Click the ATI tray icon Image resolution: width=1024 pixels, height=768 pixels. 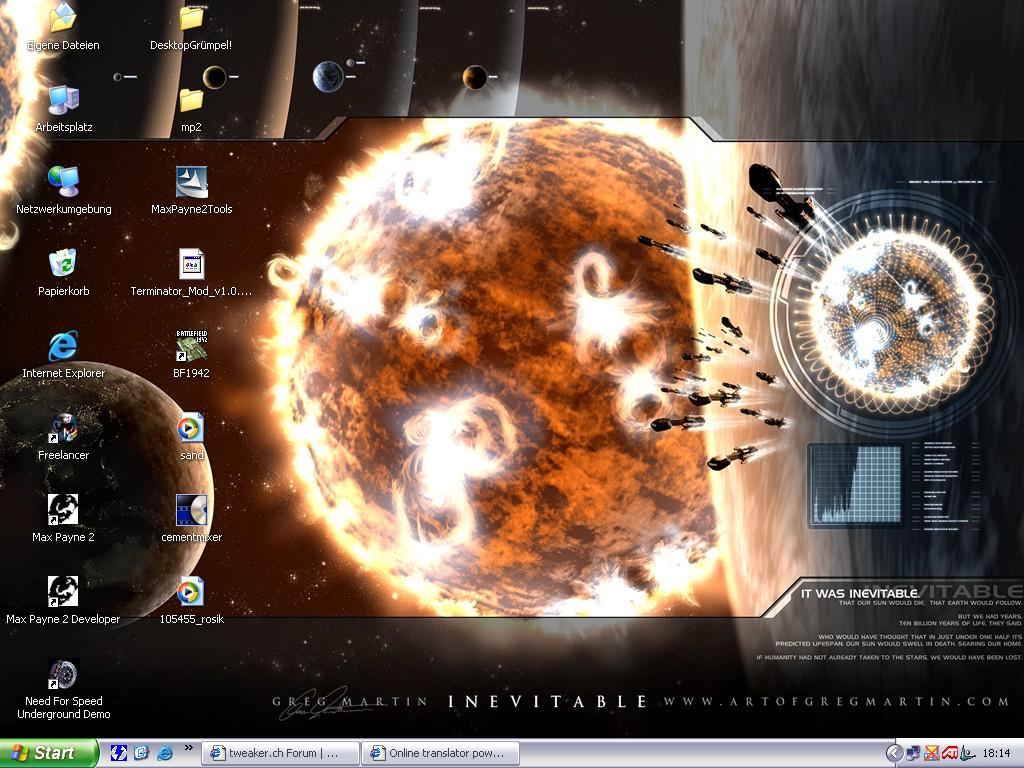pyautogui.click(x=948, y=753)
